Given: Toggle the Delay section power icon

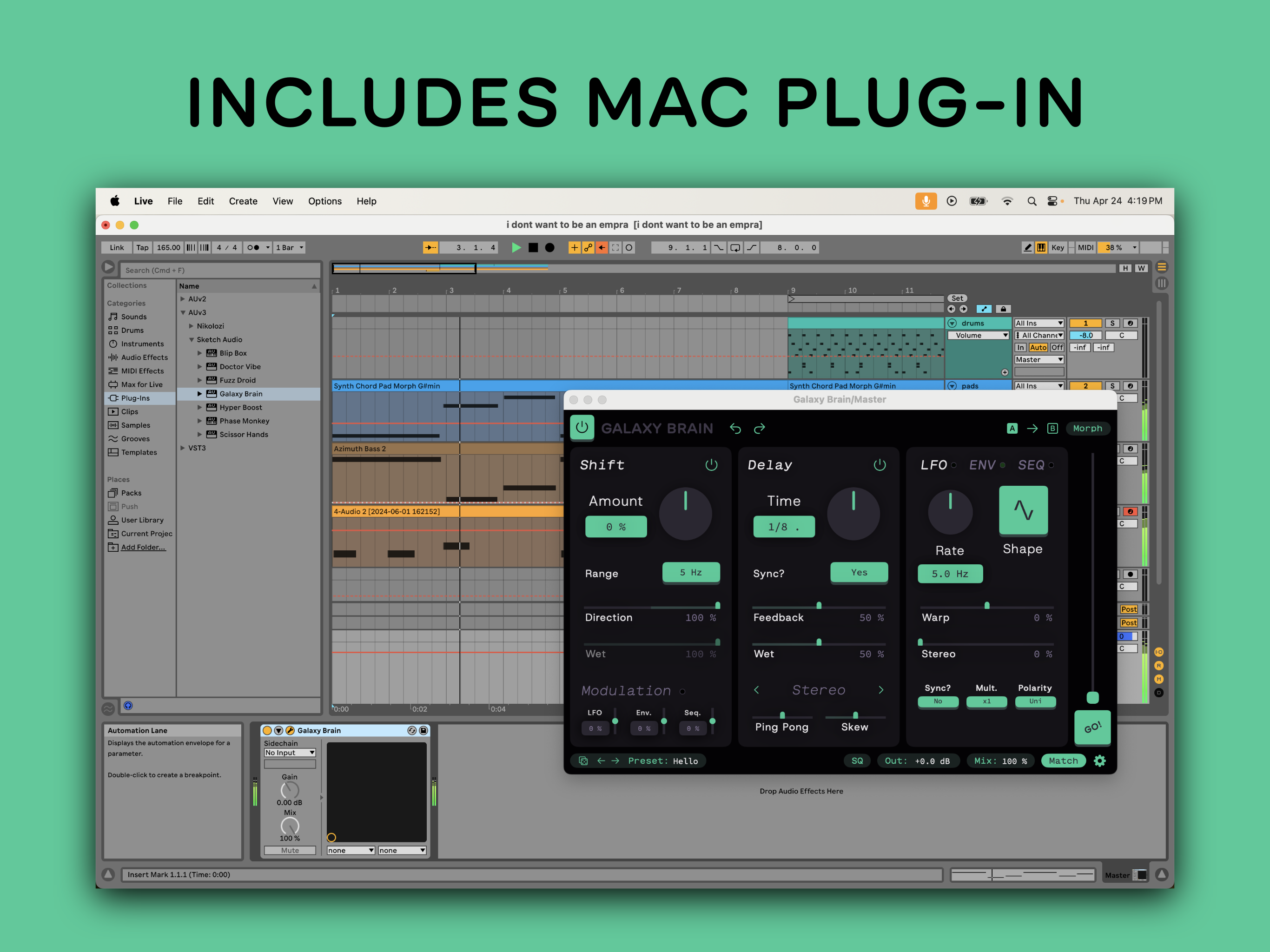Looking at the screenshot, I should tap(880, 464).
